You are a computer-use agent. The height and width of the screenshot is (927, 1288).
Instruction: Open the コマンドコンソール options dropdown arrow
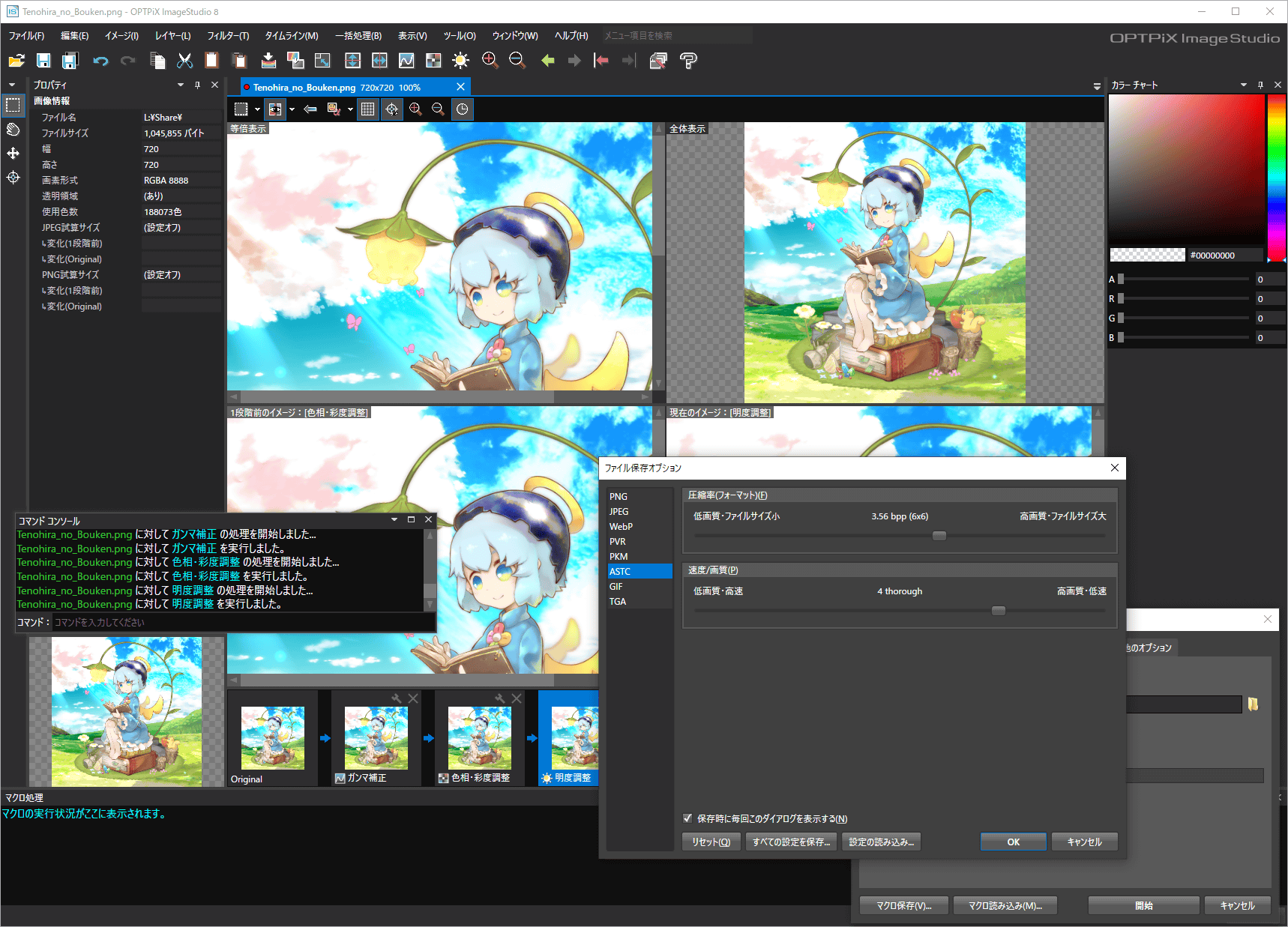(394, 519)
